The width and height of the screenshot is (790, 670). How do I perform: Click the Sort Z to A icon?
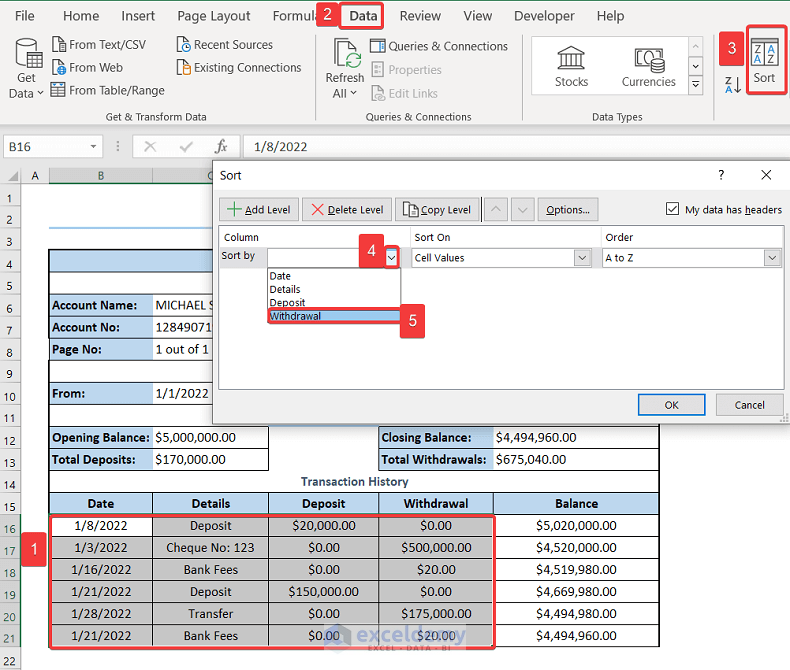[732, 84]
